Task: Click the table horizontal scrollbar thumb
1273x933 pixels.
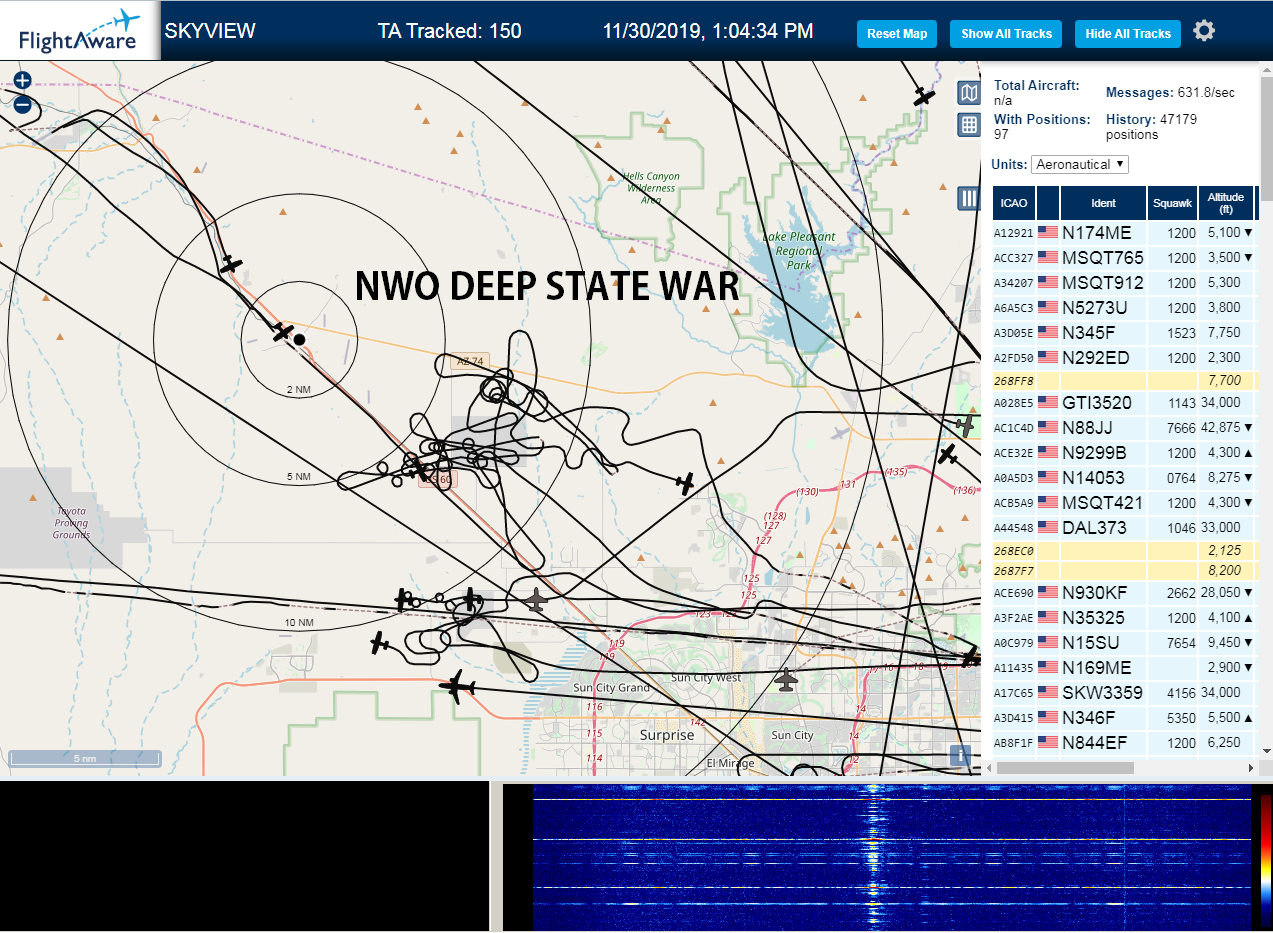Action: coord(1065,768)
